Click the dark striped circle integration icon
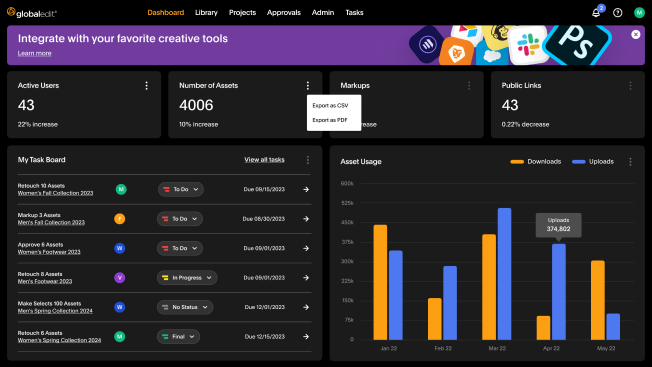Viewport: 652px width, 367px height. point(427,44)
